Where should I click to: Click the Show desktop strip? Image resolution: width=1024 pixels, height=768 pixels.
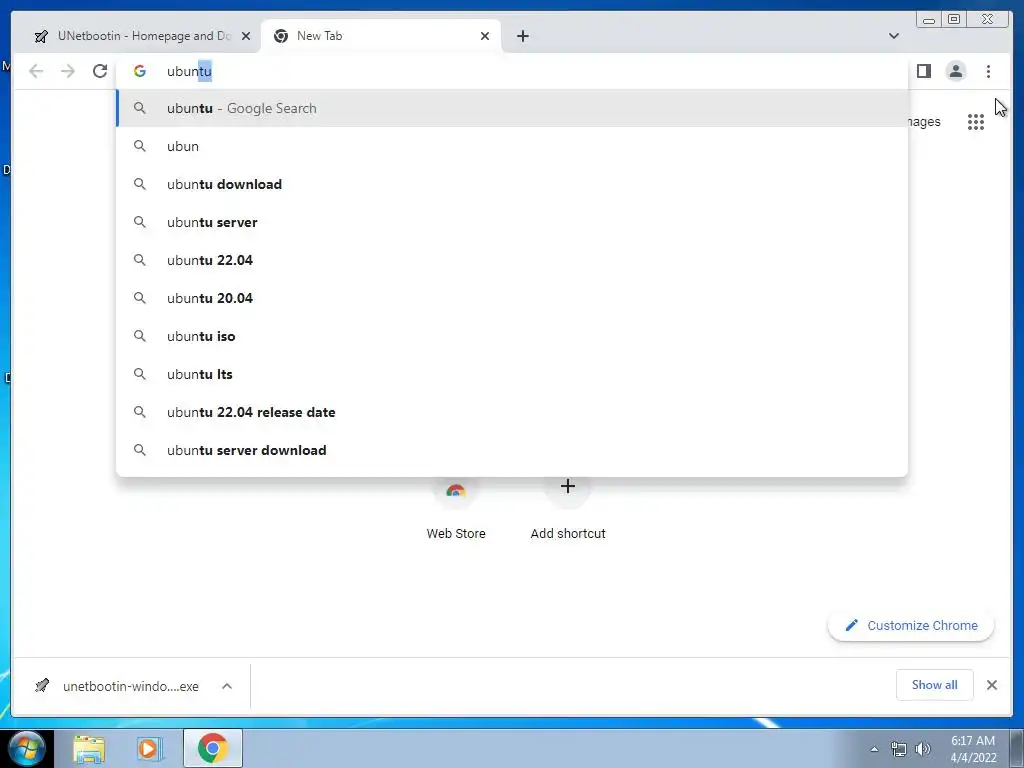(x=1017, y=748)
